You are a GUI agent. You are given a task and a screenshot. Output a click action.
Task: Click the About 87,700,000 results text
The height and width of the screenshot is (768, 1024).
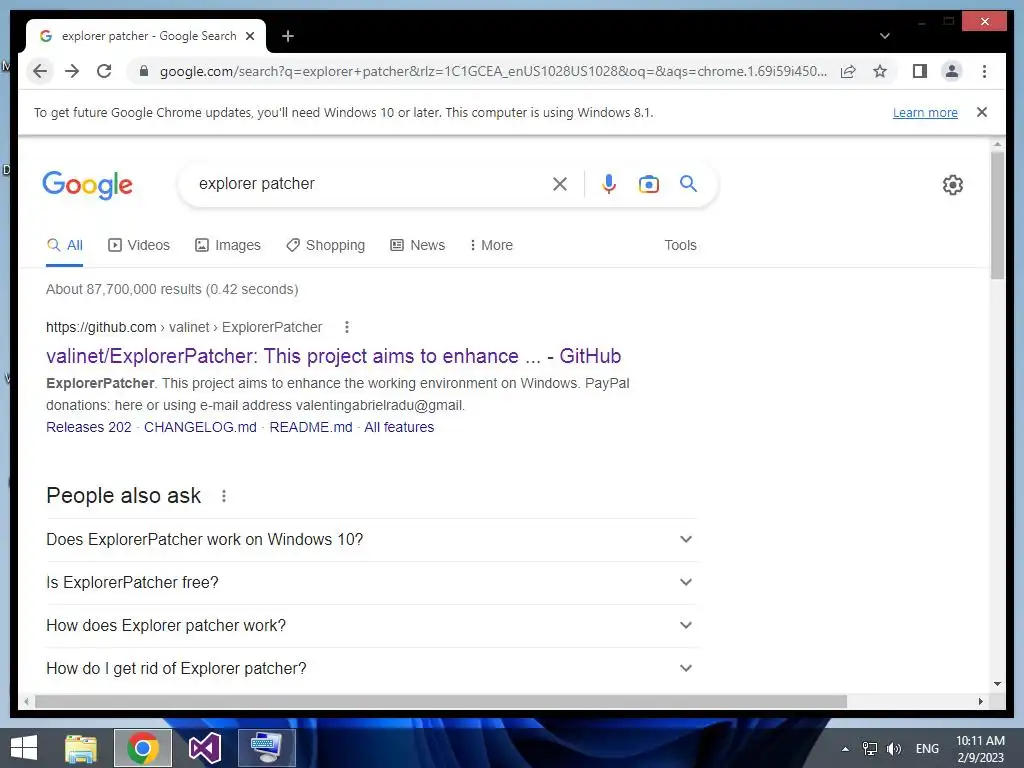coord(172,289)
